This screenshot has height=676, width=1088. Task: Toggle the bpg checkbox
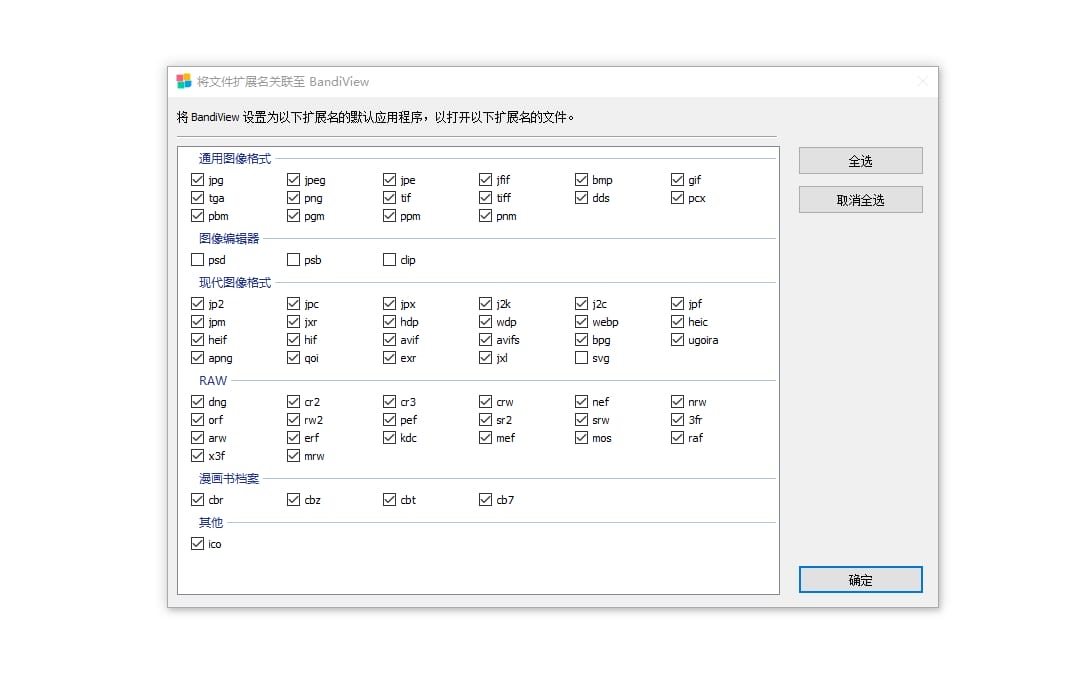click(581, 339)
